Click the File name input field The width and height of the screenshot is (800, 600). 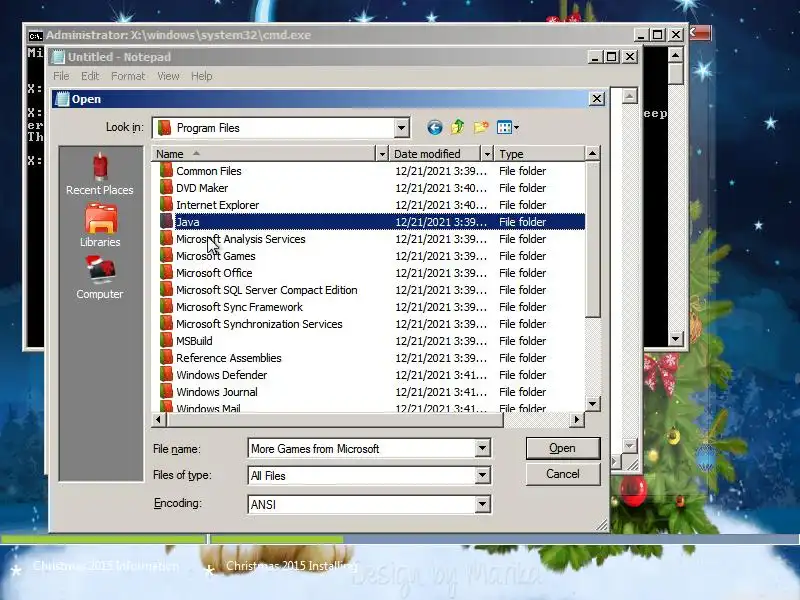(362, 448)
